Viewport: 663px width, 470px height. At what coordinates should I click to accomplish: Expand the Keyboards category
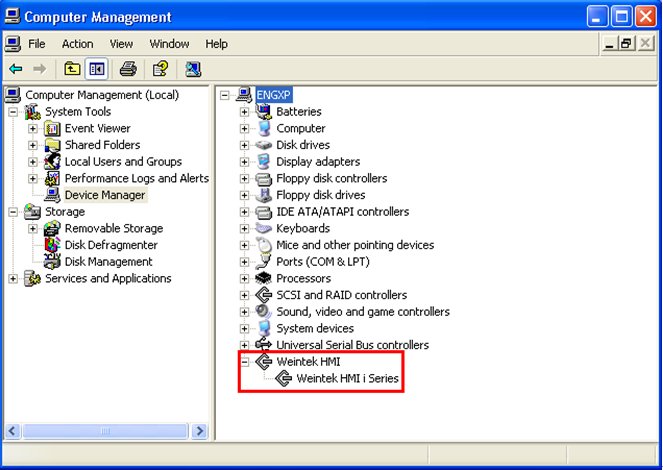coord(244,228)
